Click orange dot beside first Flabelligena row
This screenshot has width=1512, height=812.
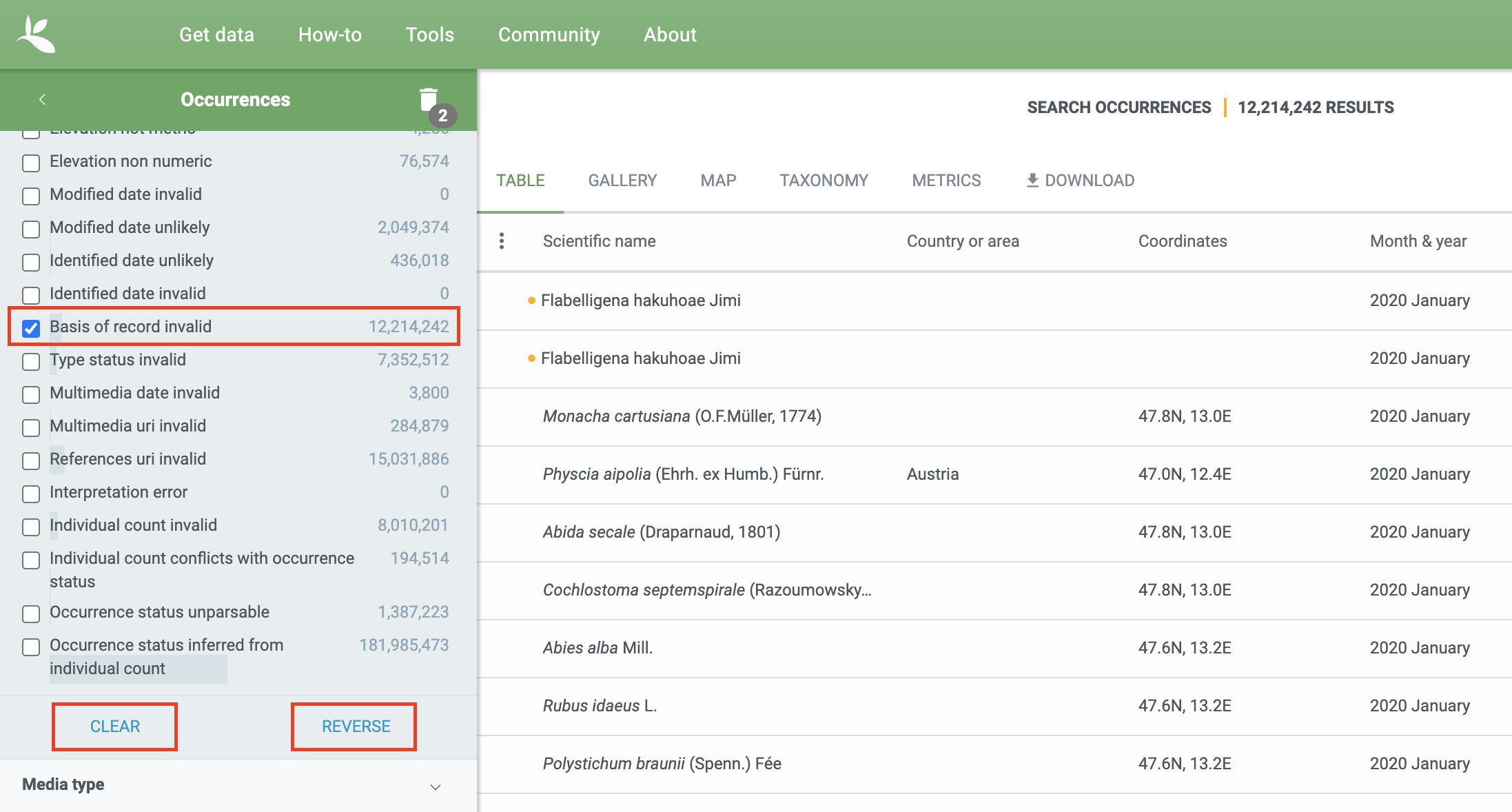531,301
